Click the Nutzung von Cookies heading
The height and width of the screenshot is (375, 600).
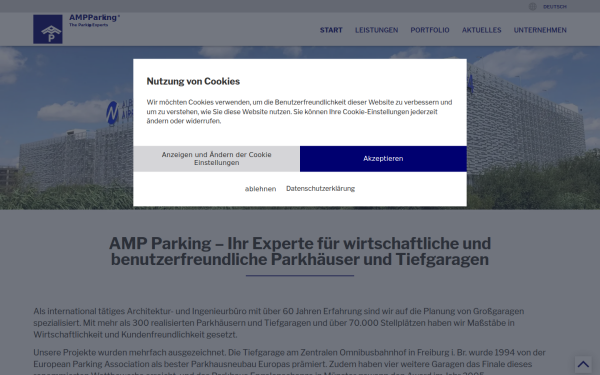(193, 81)
